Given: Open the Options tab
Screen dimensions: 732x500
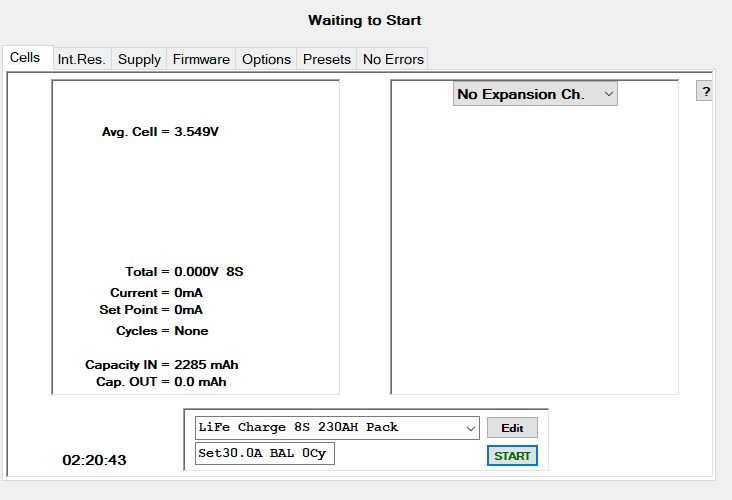Looking at the screenshot, I should click(x=266, y=59).
